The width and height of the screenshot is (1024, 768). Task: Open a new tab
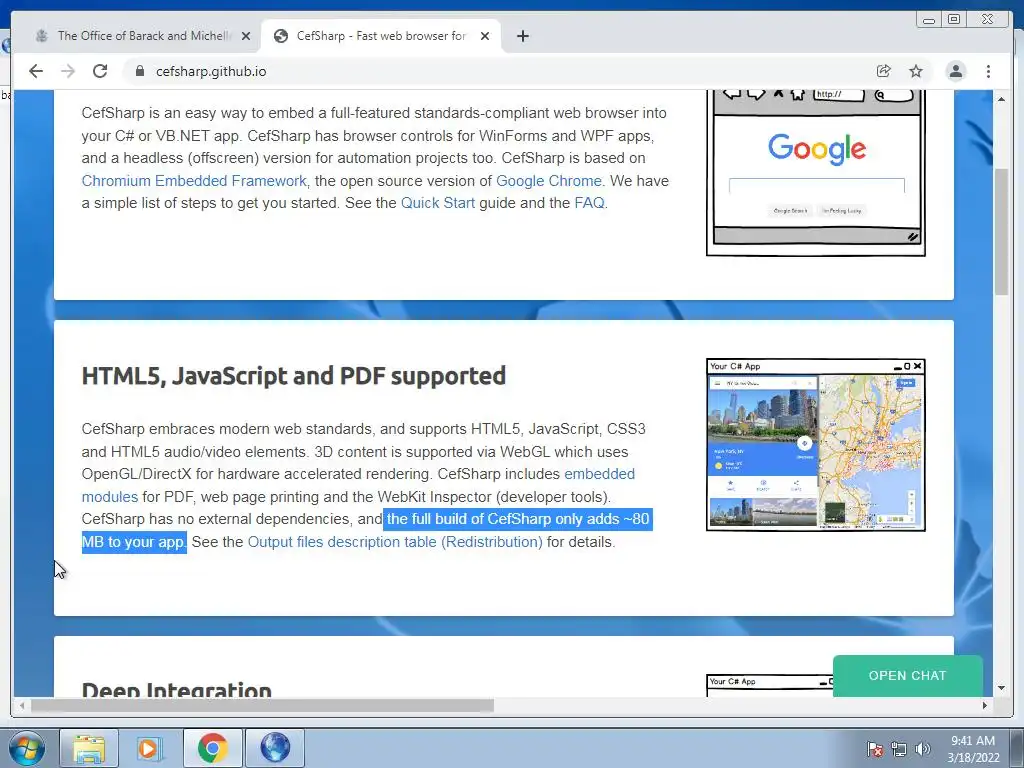point(522,36)
